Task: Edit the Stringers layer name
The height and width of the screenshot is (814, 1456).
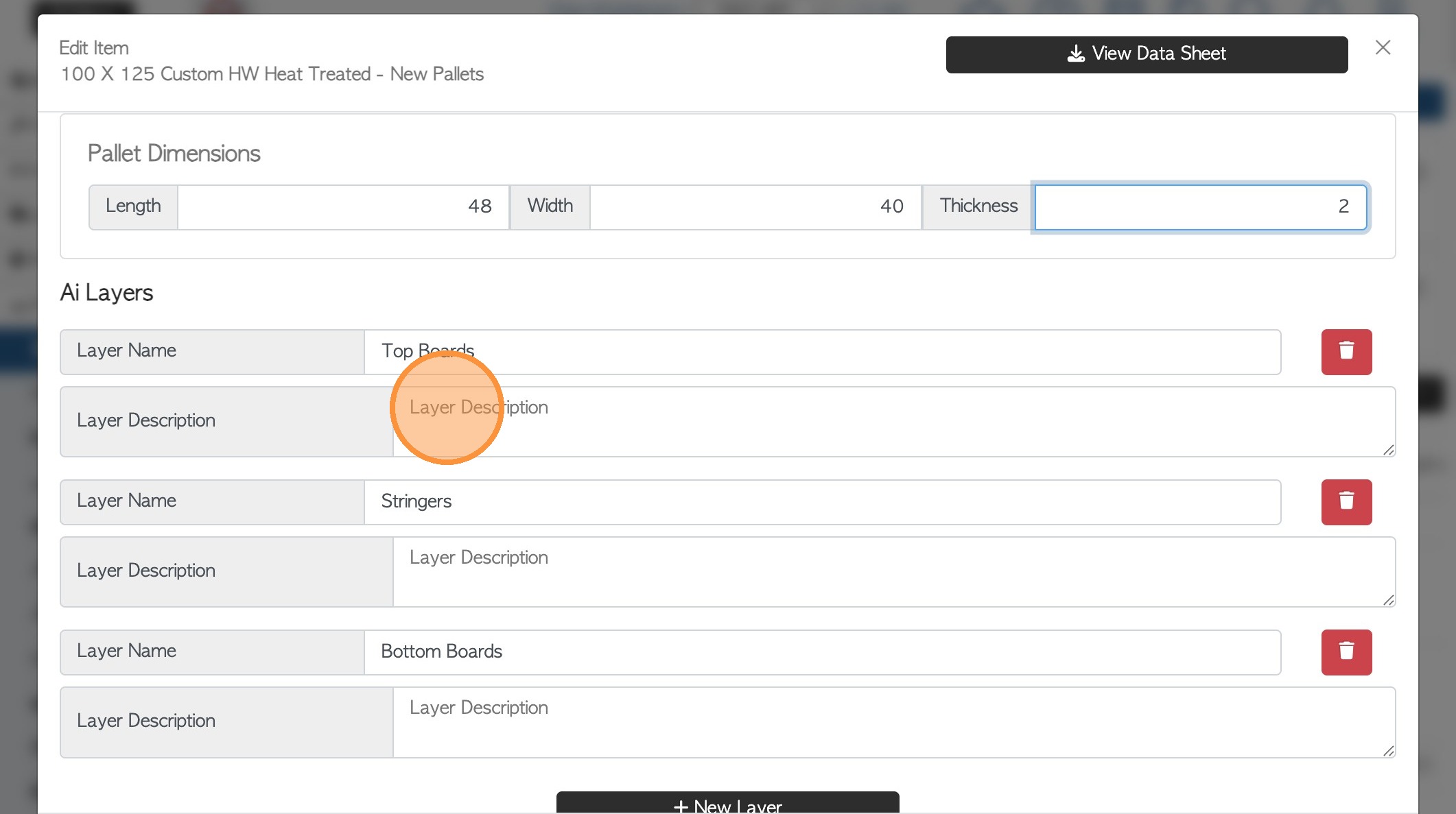Action: click(x=822, y=502)
